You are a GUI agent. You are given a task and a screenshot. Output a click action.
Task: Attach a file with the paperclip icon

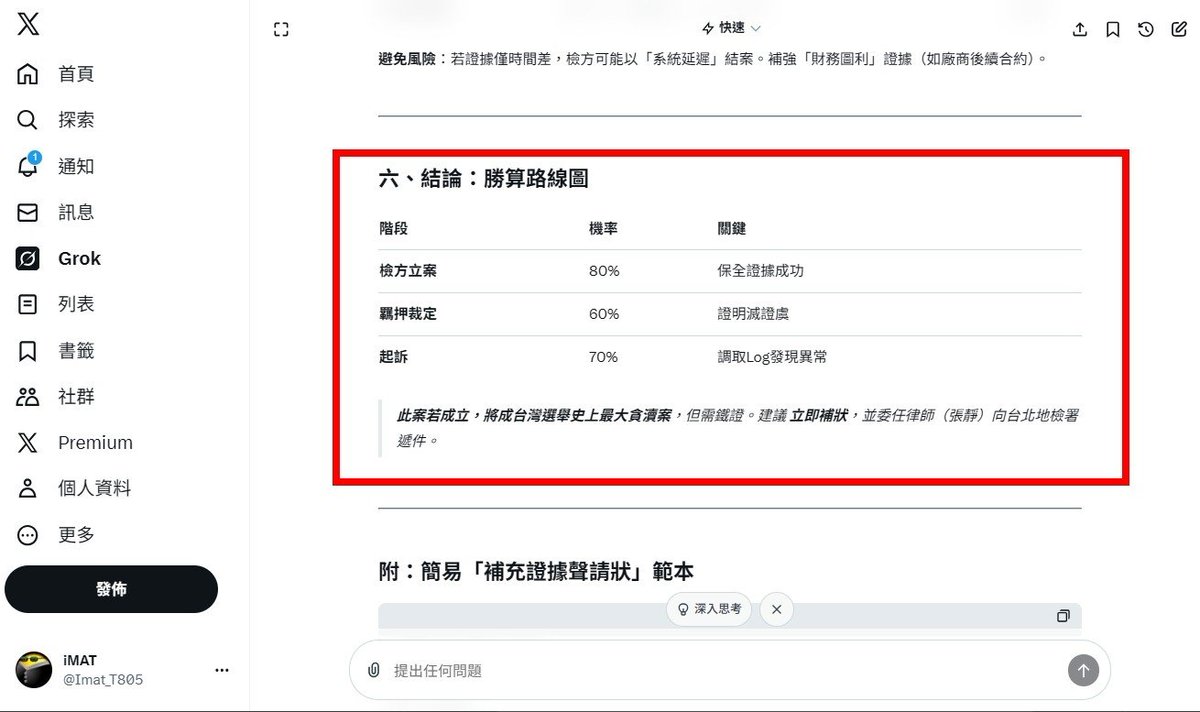pyautogui.click(x=373, y=670)
